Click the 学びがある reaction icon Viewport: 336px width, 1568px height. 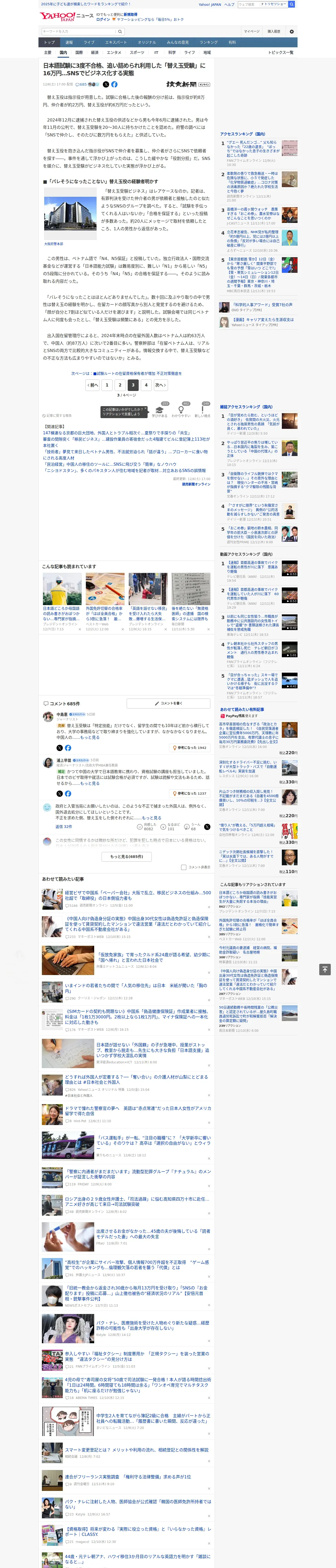tap(160, 410)
